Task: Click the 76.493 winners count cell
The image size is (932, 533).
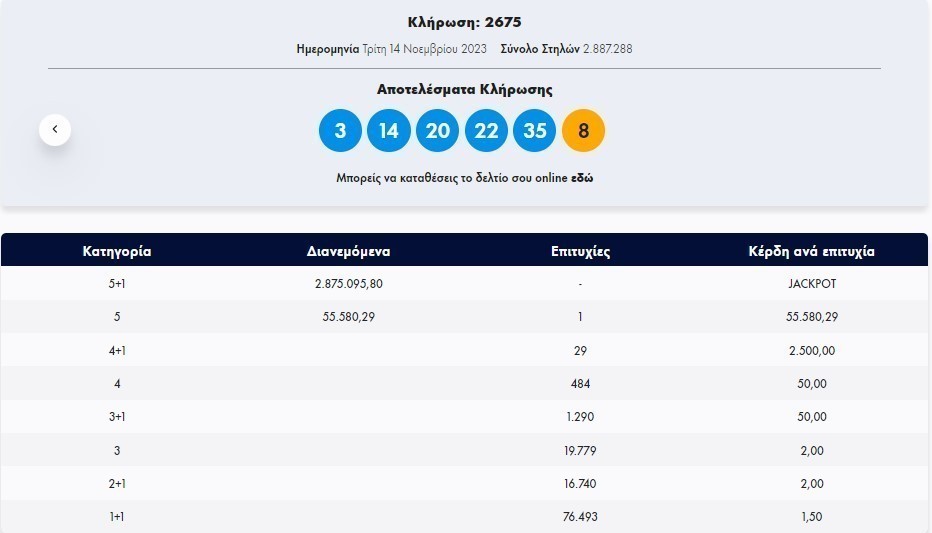Action: (x=580, y=517)
